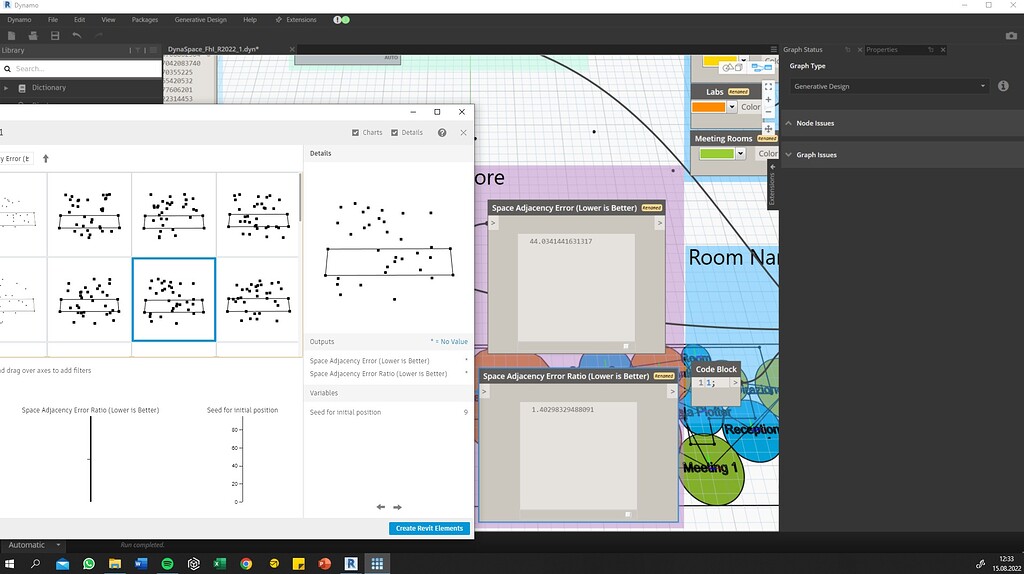Open Spotify from the Windows taskbar
The height and width of the screenshot is (574, 1024).
click(x=167, y=564)
